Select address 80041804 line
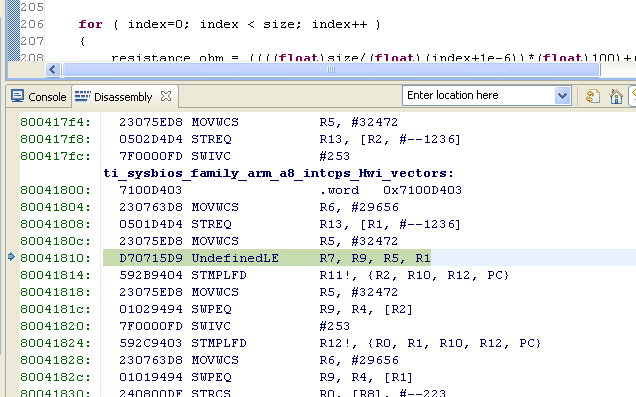 coord(56,207)
